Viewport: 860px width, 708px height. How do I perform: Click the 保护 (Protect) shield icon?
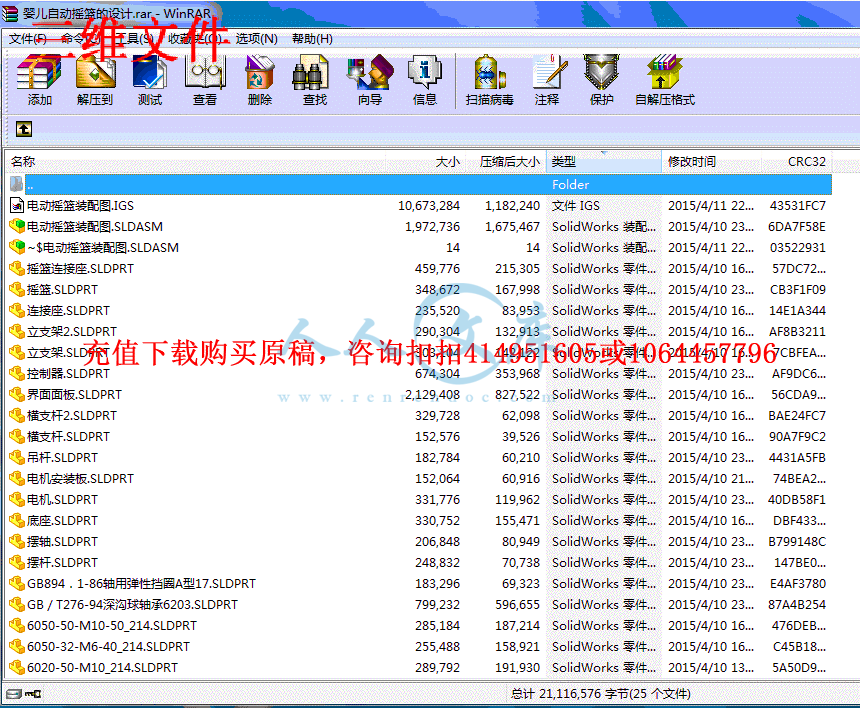[601, 72]
